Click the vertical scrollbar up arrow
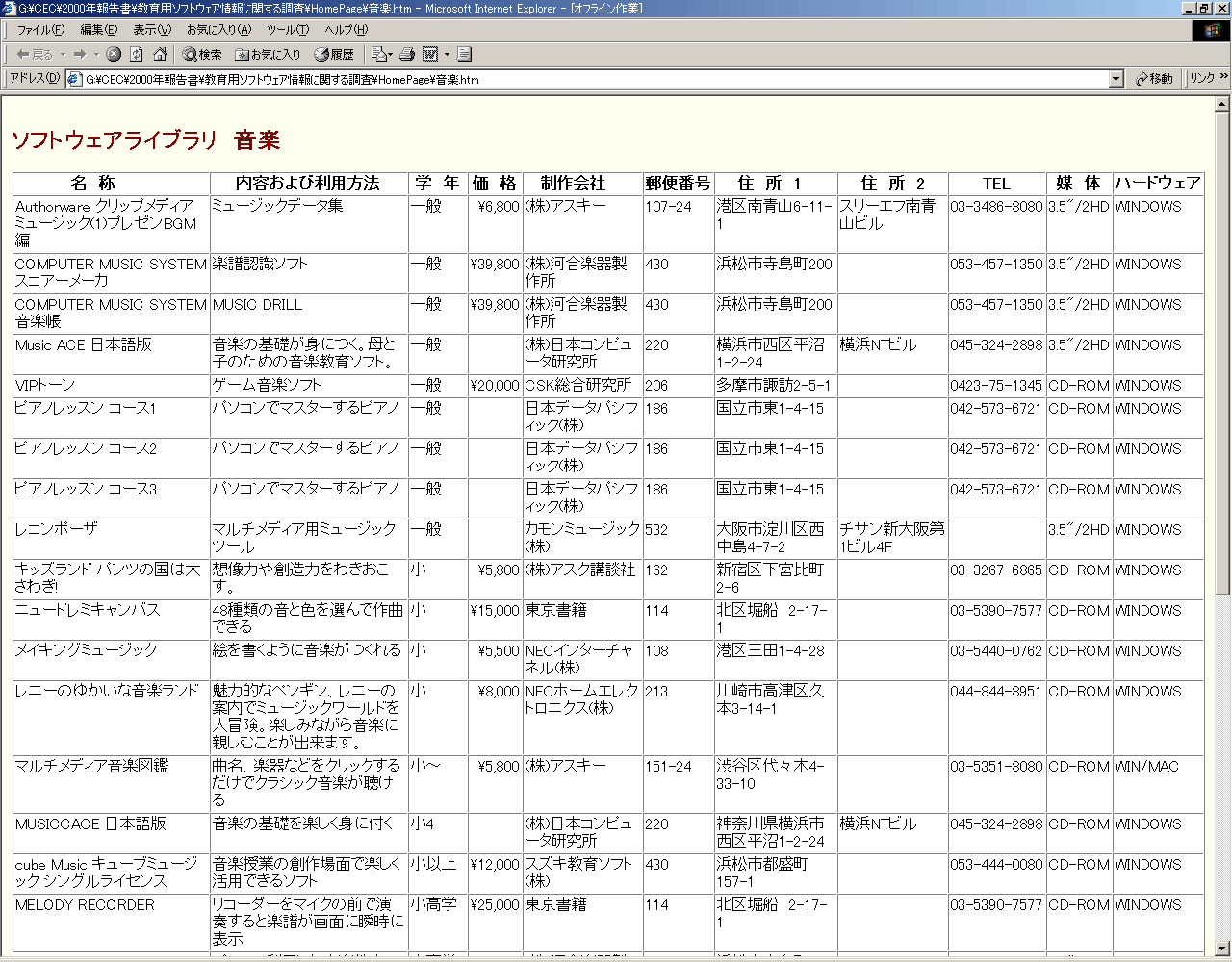Screen dimensions: 1232x962 [x=1222, y=104]
